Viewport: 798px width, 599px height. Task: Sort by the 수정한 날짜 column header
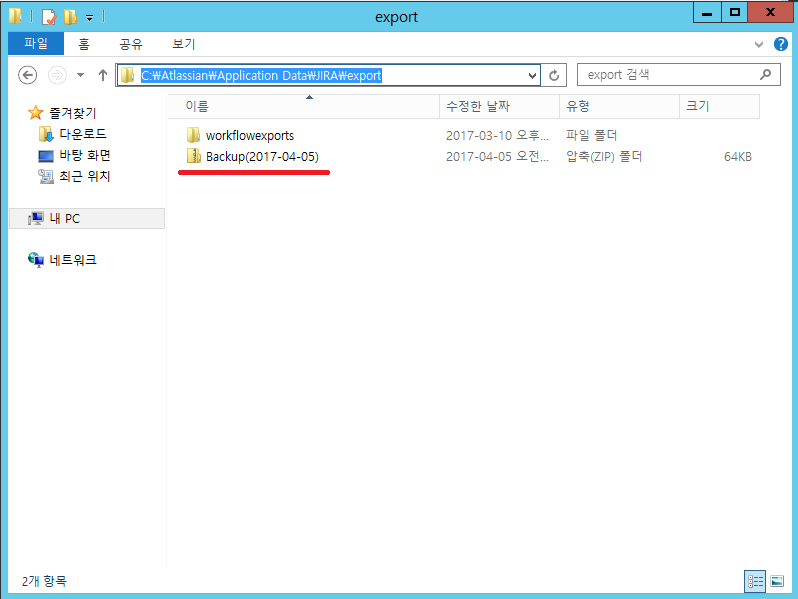point(499,106)
